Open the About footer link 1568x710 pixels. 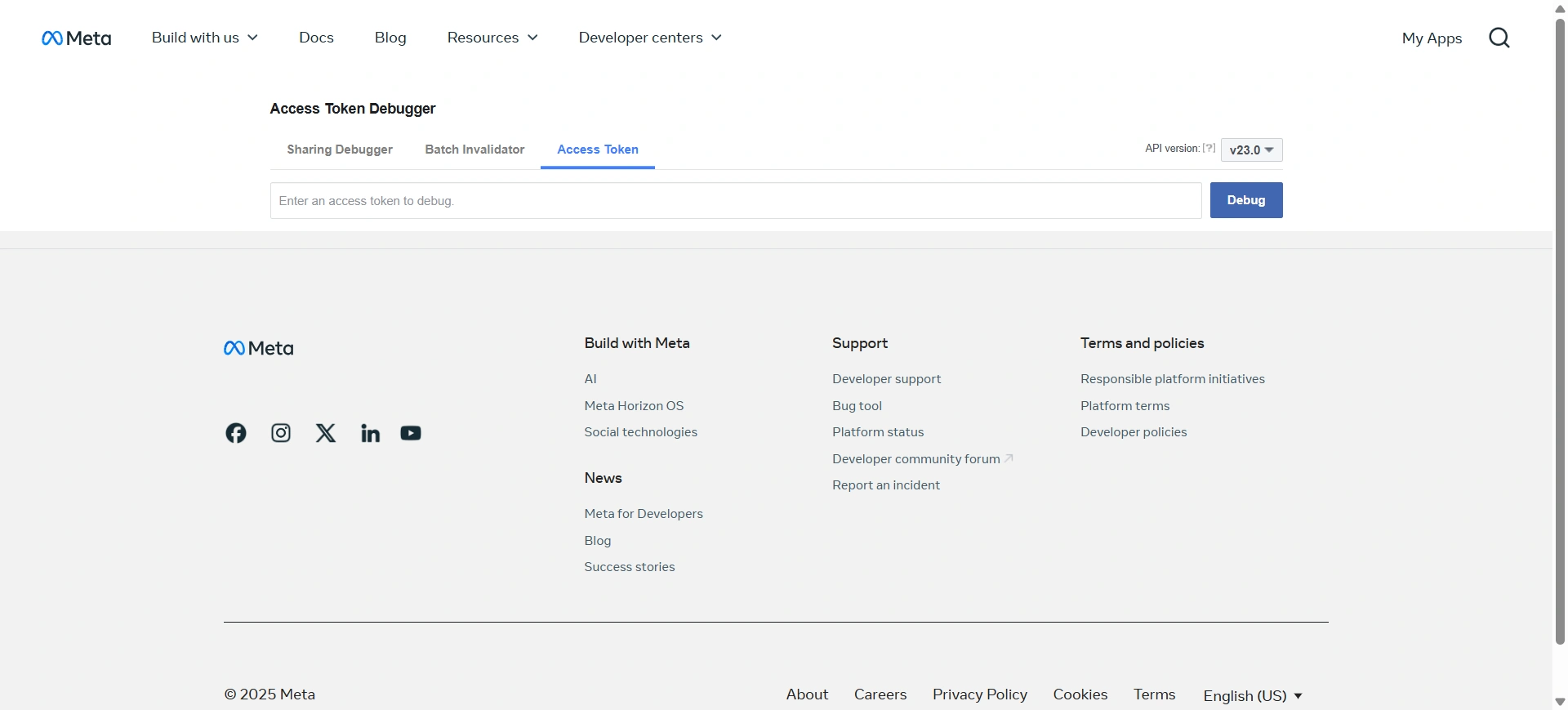807,694
